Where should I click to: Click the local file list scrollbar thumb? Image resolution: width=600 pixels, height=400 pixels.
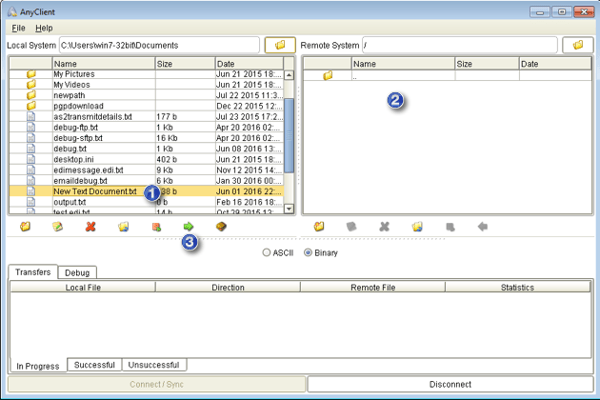coord(289,135)
